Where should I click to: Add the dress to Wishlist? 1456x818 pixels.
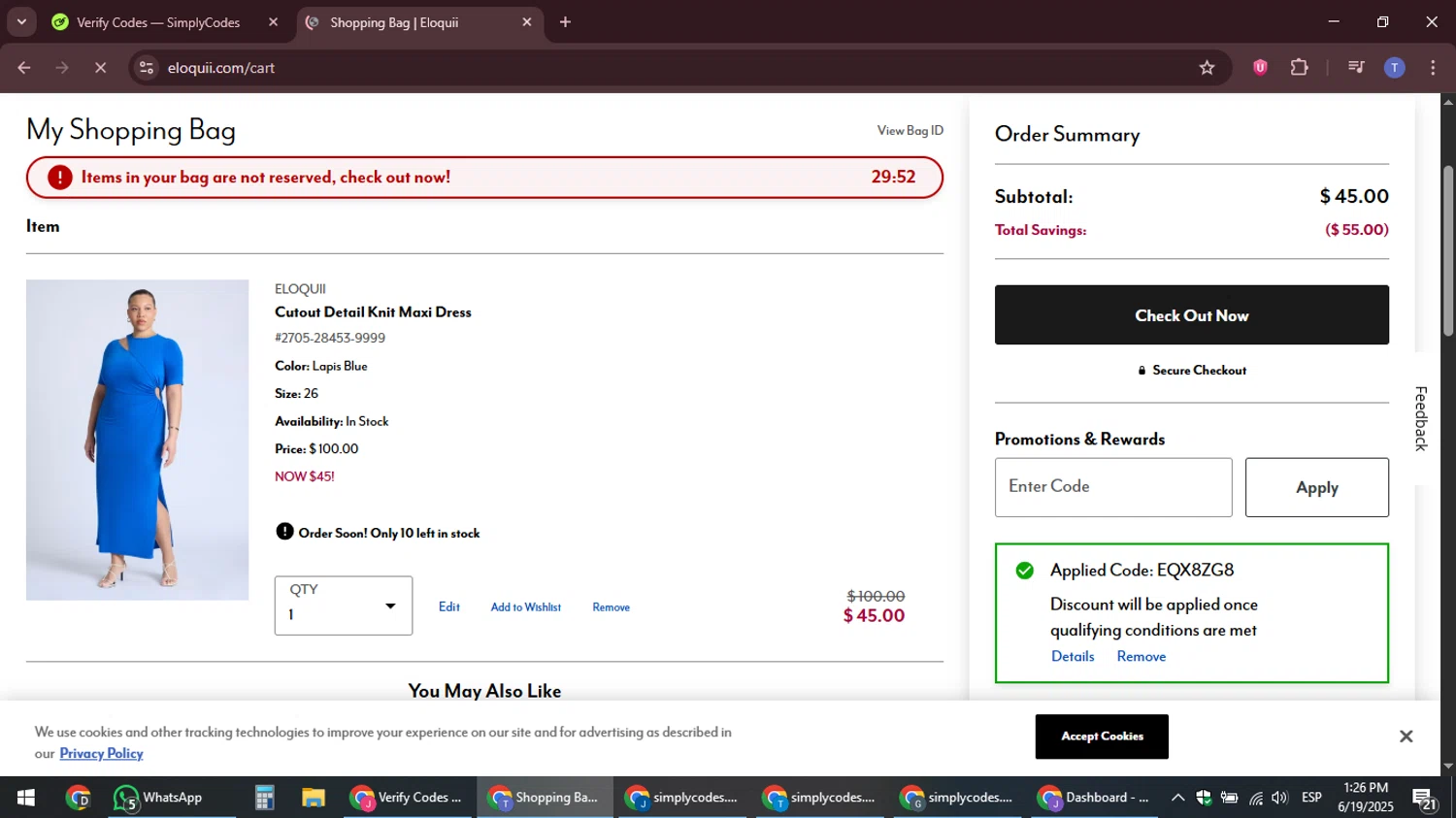[x=525, y=606]
